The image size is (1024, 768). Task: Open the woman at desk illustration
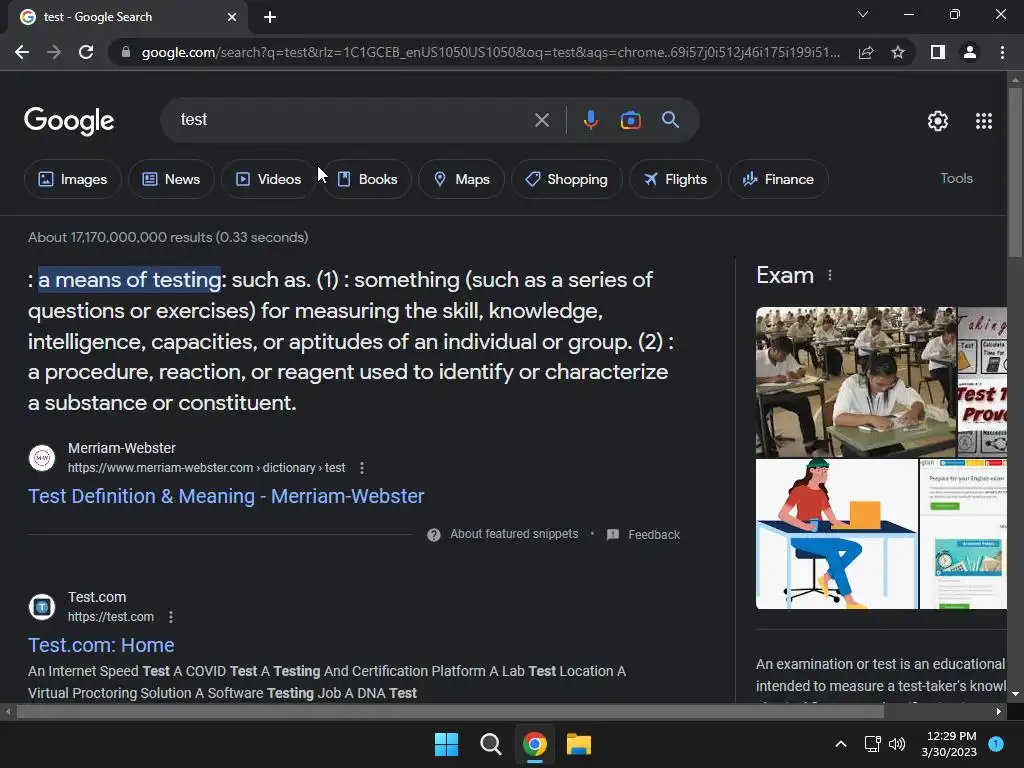[837, 534]
